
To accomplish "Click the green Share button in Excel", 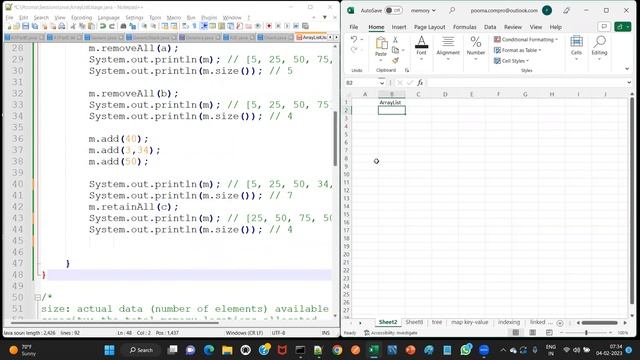I will 623,27.
